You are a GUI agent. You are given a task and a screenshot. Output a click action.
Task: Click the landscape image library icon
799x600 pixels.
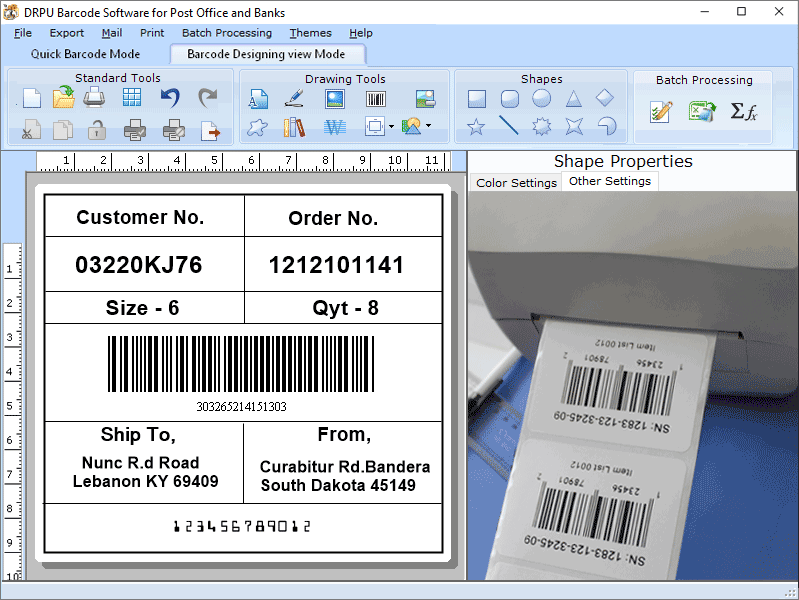[x=425, y=98]
